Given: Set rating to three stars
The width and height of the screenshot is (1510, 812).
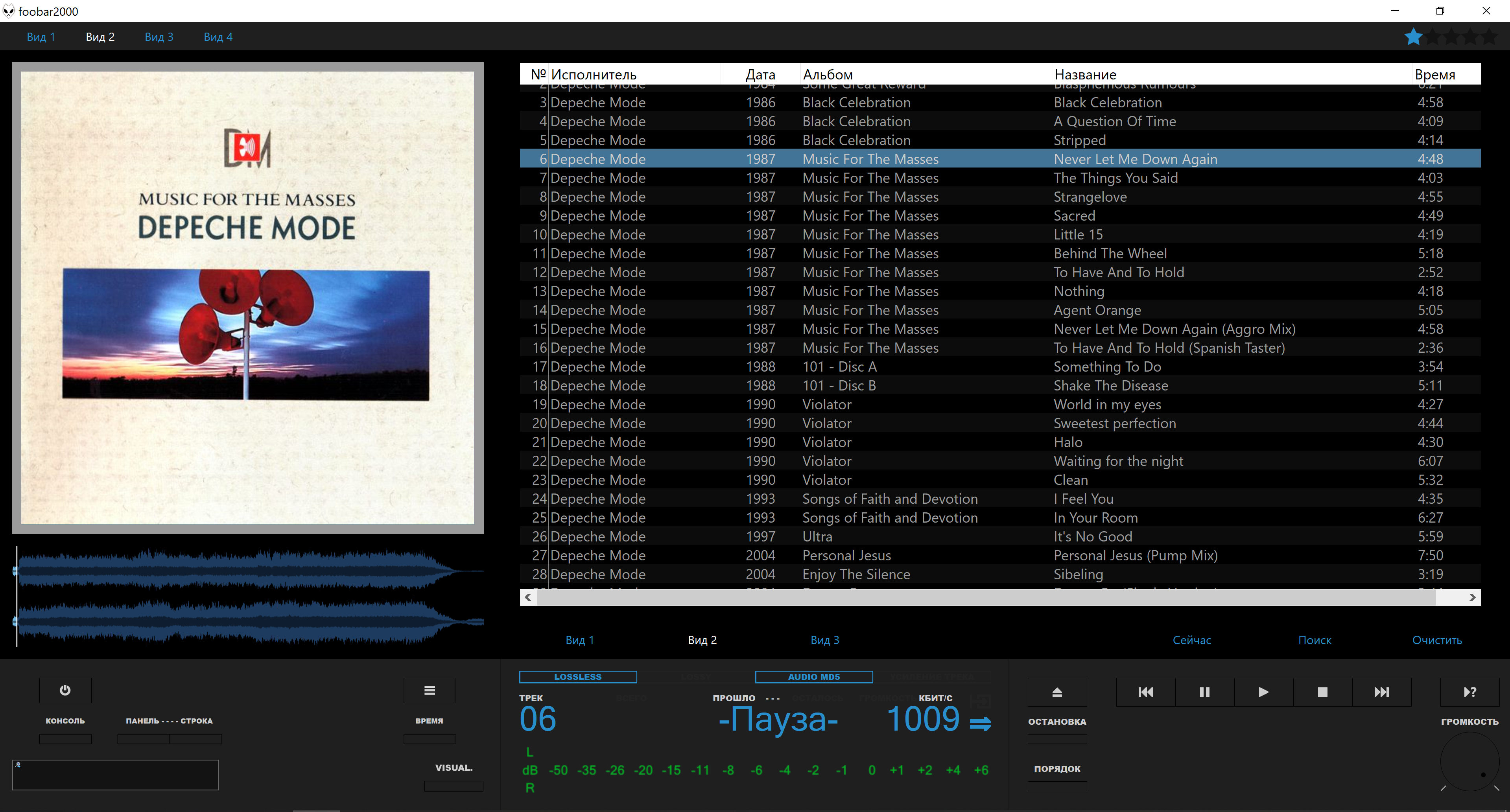Looking at the screenshot, I should (x=1451, y=37).
